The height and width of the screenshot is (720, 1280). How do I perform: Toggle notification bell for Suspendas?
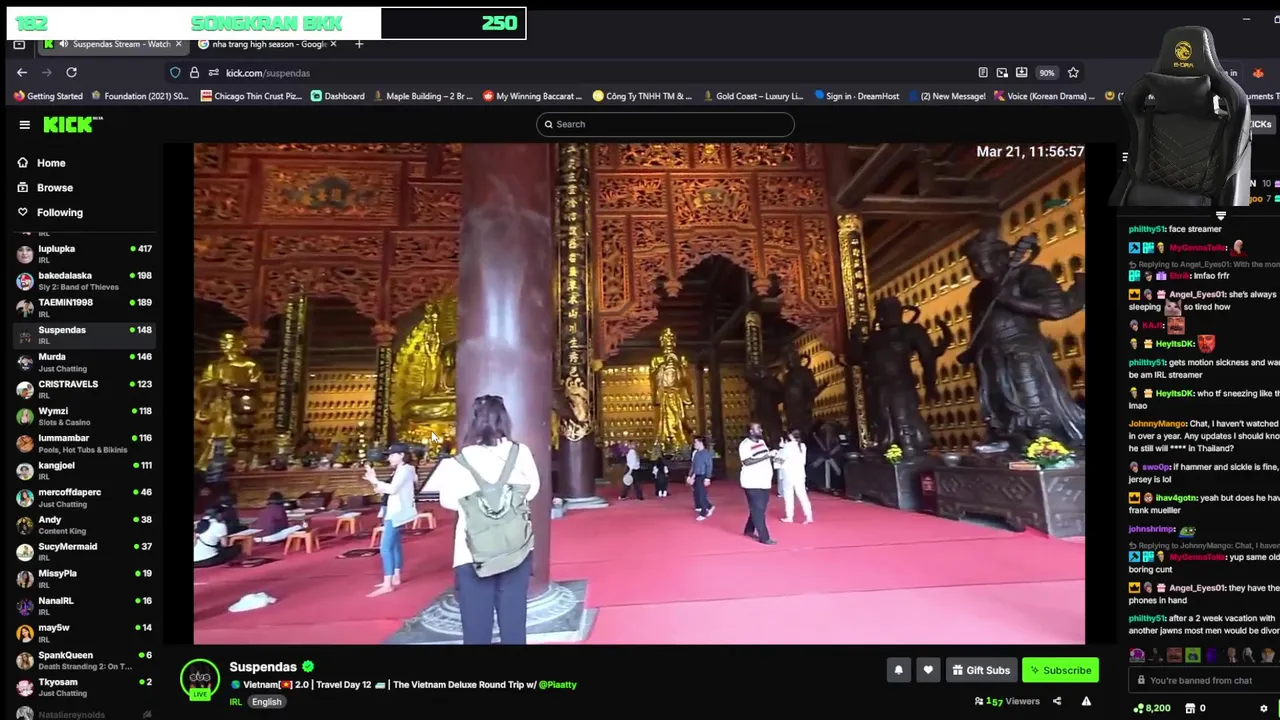point(898,670)
